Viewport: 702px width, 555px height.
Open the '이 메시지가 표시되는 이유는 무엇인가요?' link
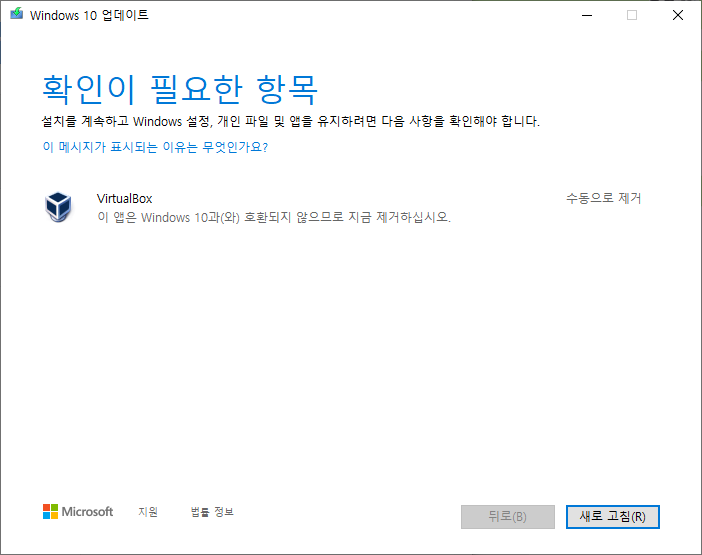click(155, 147)
